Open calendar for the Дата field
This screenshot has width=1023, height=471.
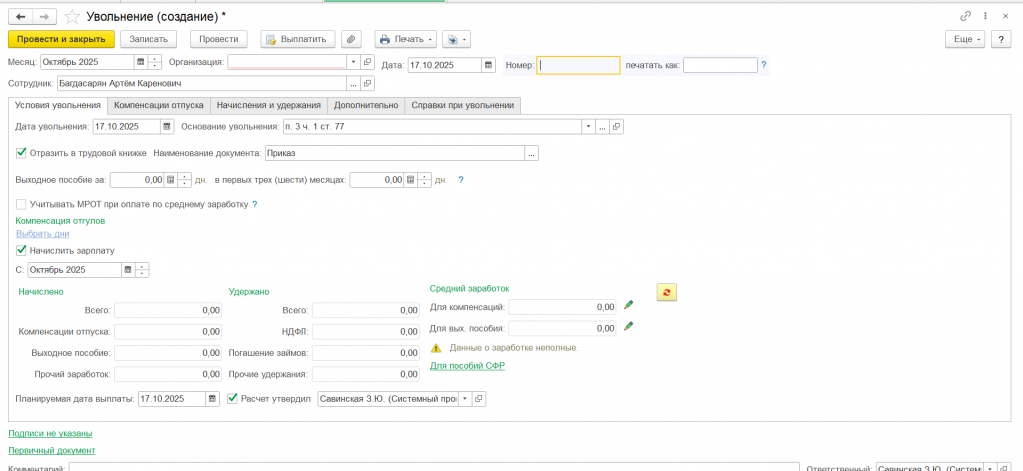[x=488, y=65]
